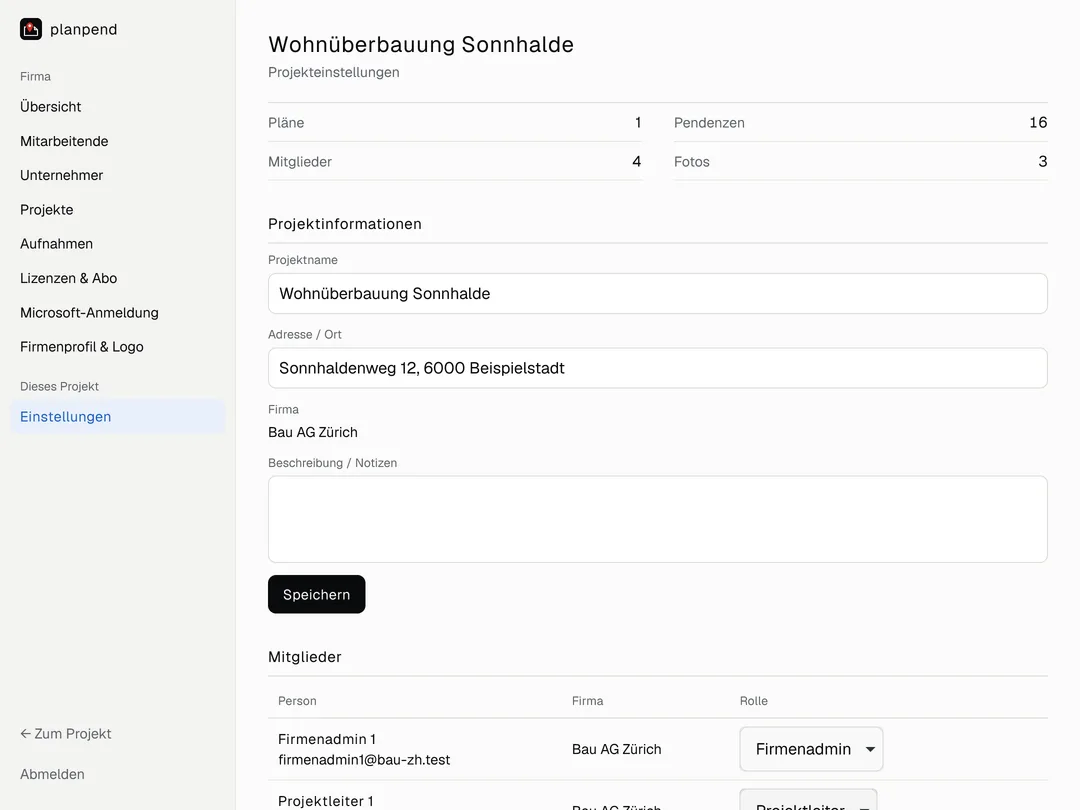Navigate to Projekte
1080x810 pixels.
46,209
